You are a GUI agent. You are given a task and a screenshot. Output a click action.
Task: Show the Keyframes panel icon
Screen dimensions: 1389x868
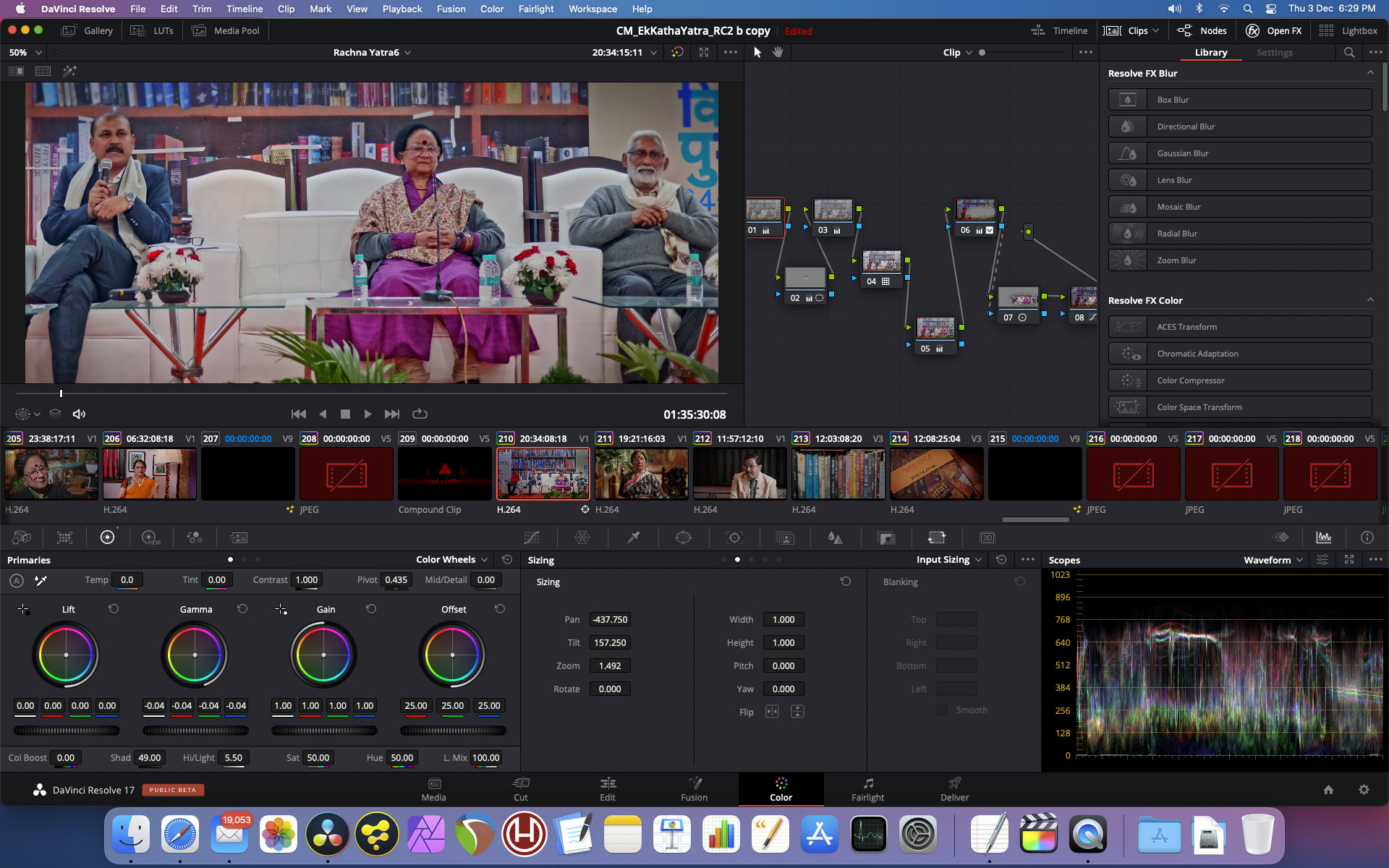1280,537
